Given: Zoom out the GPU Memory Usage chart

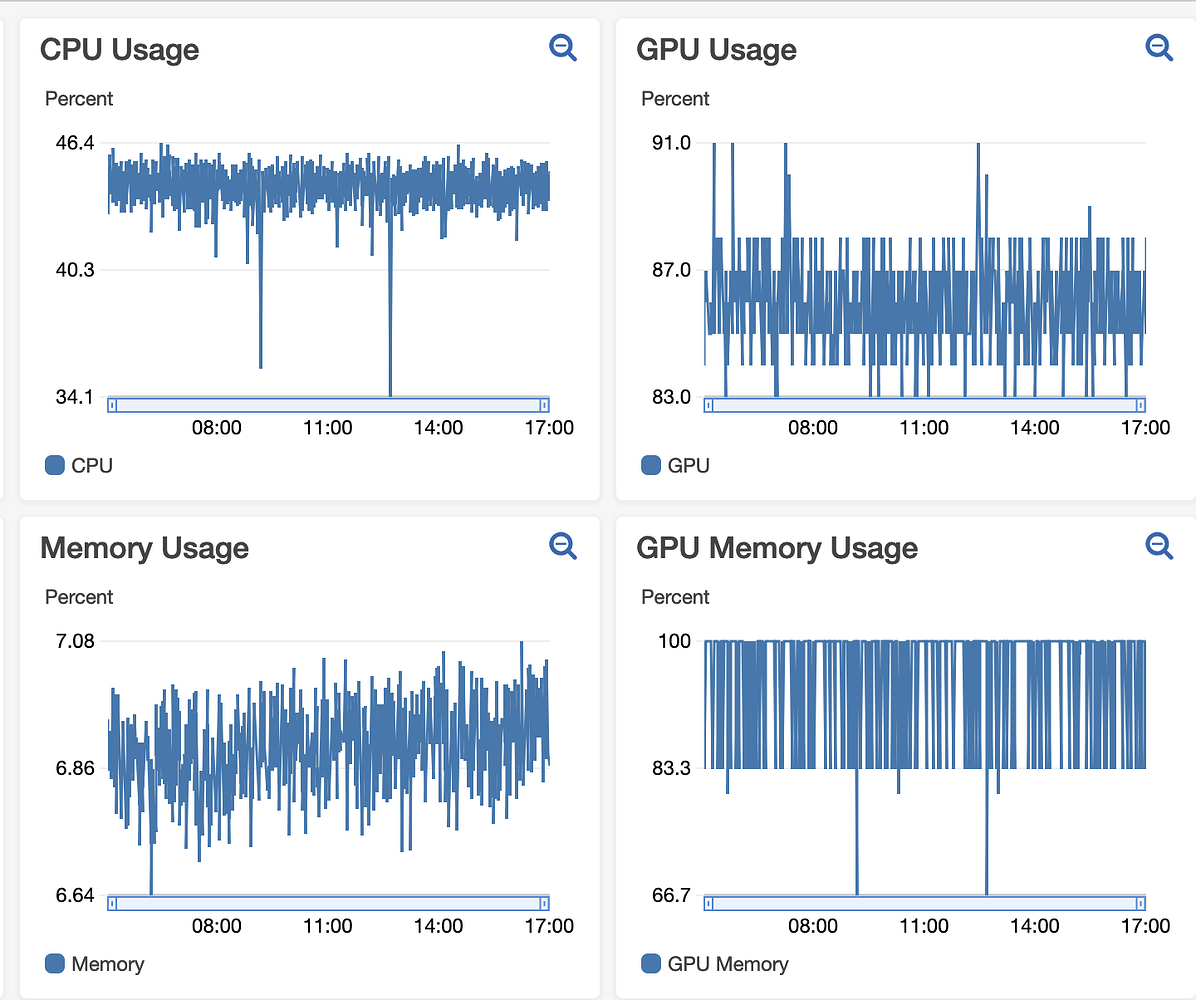Looking at the screenshot, I should [x=1159, y=545].
